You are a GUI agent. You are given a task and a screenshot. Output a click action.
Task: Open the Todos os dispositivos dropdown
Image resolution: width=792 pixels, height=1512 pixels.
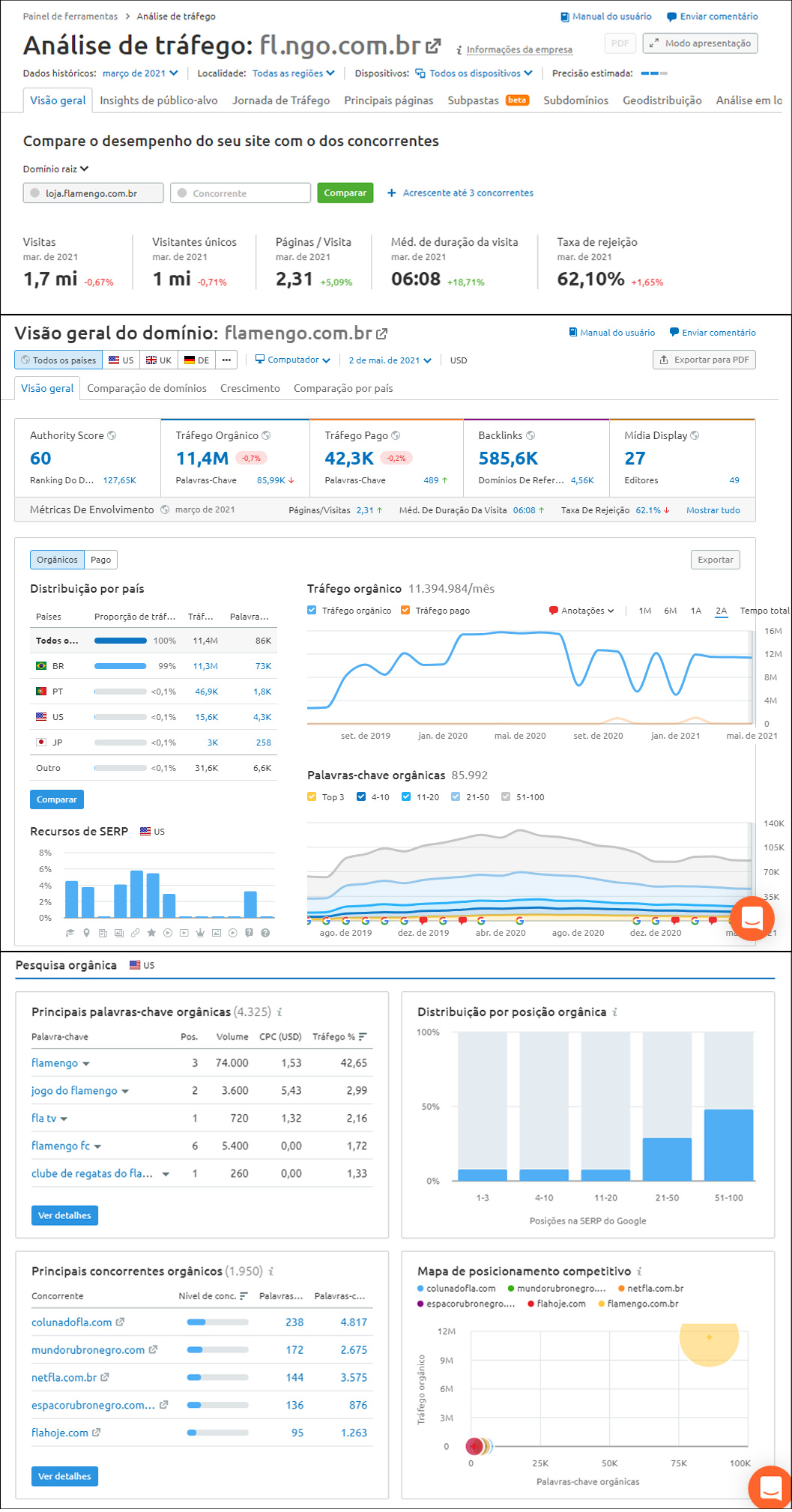[x=474, y=73]
